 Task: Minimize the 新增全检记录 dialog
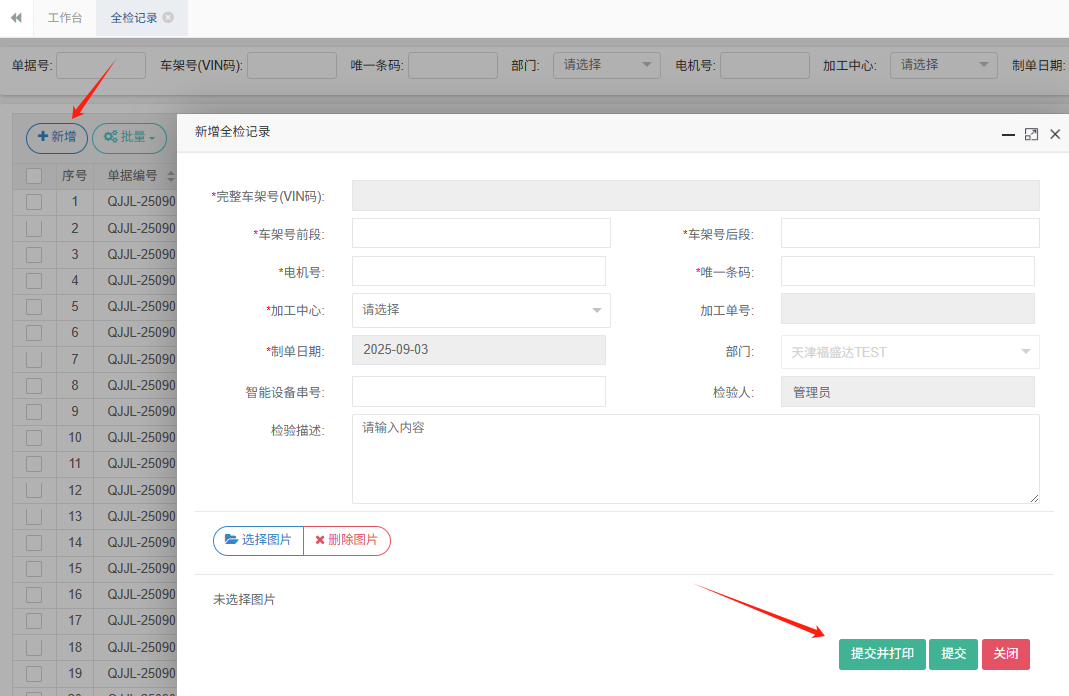(1008, 134)
